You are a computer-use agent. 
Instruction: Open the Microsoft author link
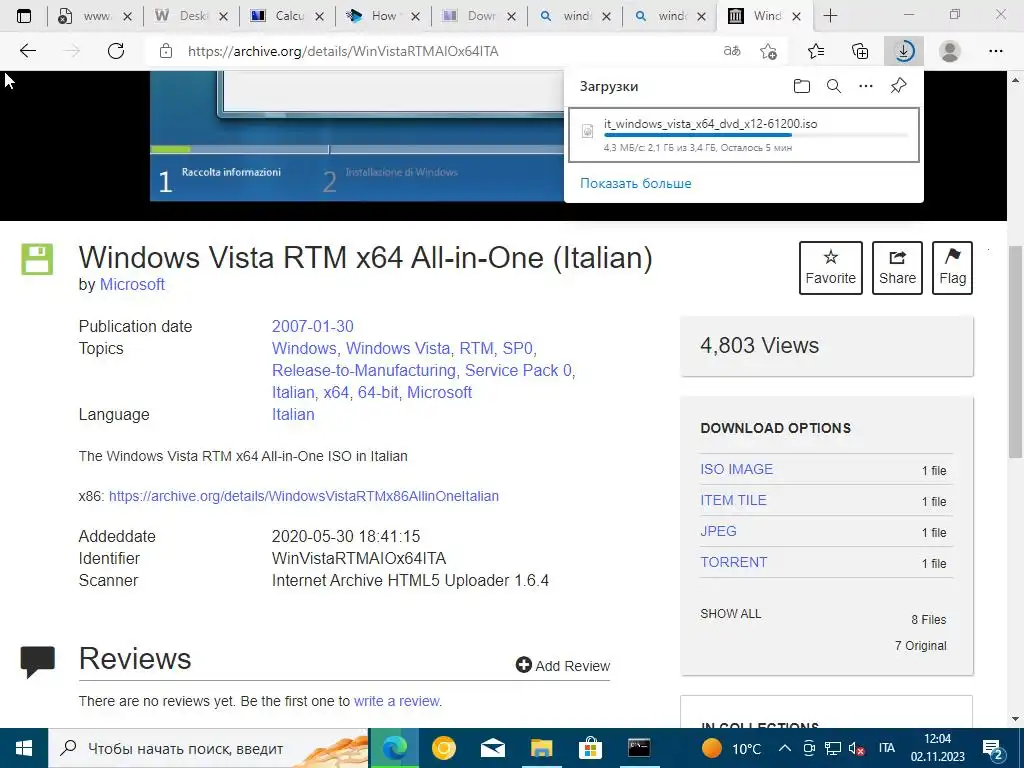click(132, 285)
